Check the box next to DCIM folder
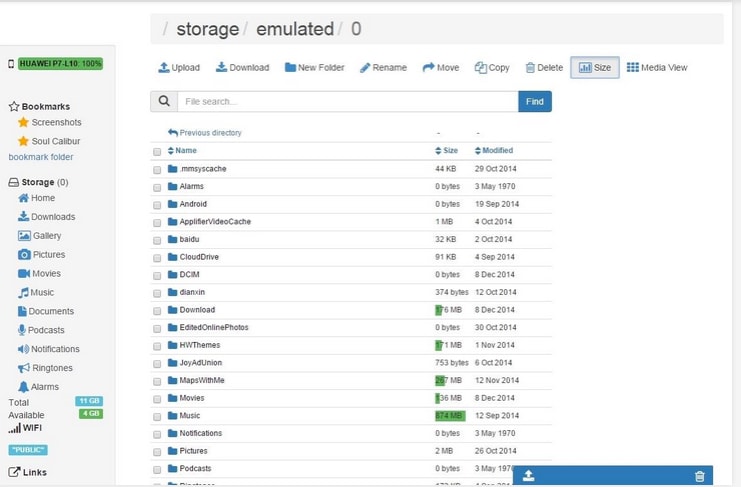The image size is (741, 487). (157, 275)
